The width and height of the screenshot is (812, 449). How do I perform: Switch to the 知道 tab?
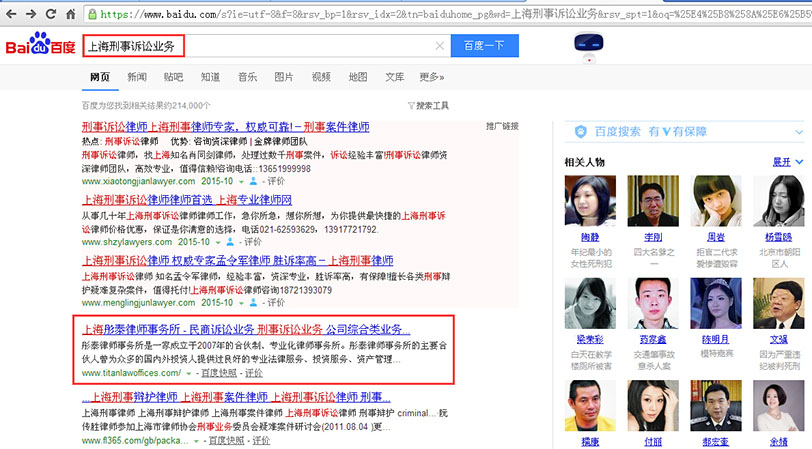[x=210, y=77]
